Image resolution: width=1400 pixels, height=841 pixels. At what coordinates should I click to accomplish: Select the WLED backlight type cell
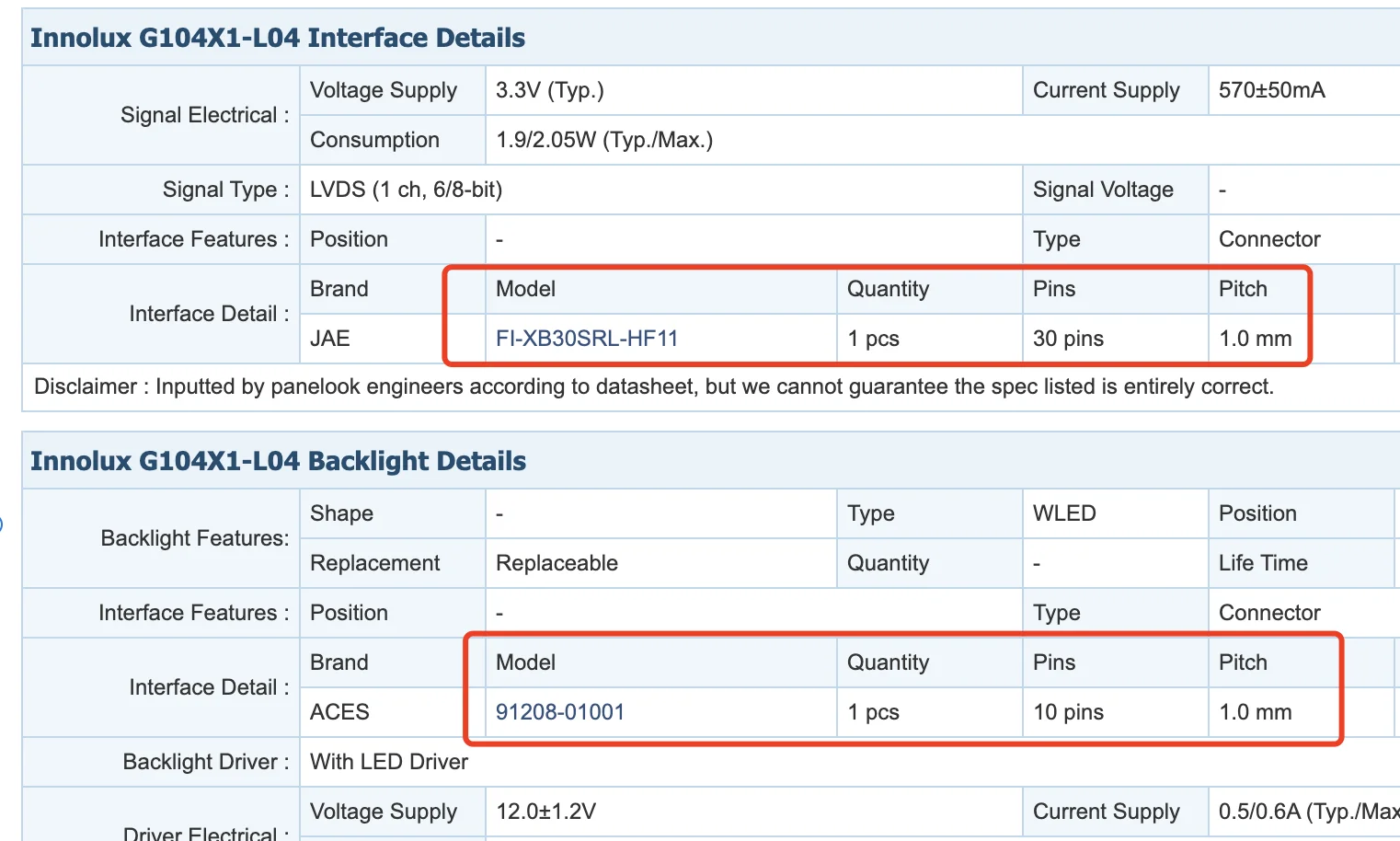[x=1064, y=513]
